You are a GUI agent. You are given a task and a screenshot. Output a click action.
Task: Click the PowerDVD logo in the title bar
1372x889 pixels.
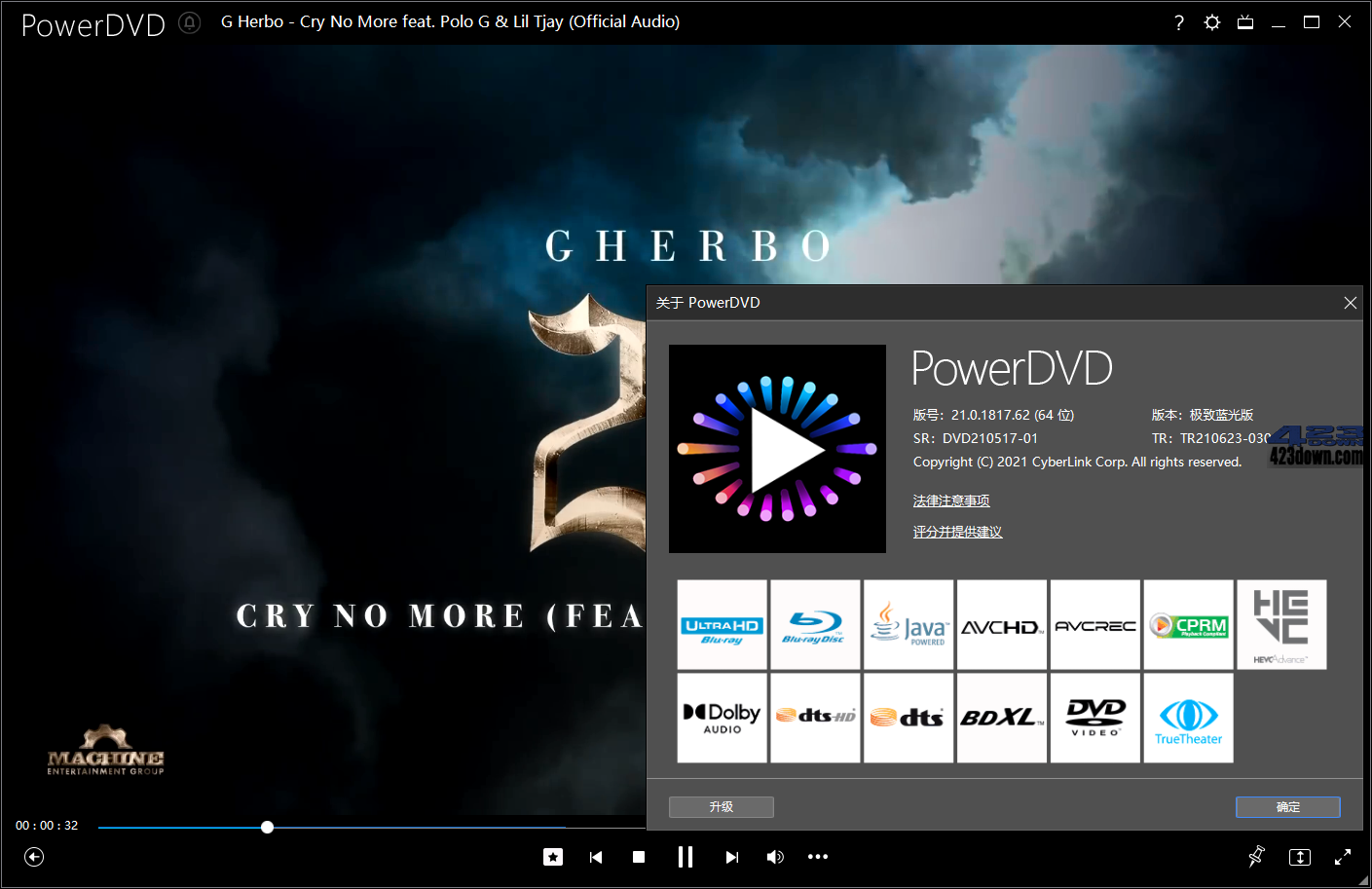[93, 24]
